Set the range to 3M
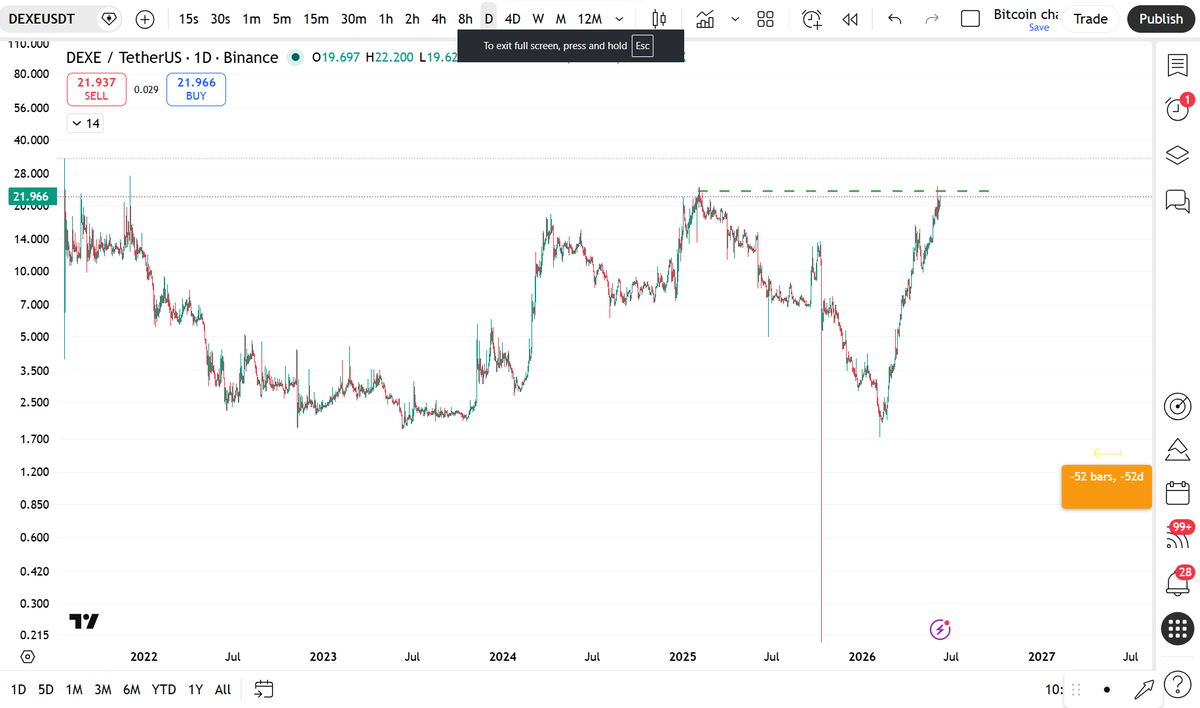This screenshot has height=708, width=1200. point(102,689)
